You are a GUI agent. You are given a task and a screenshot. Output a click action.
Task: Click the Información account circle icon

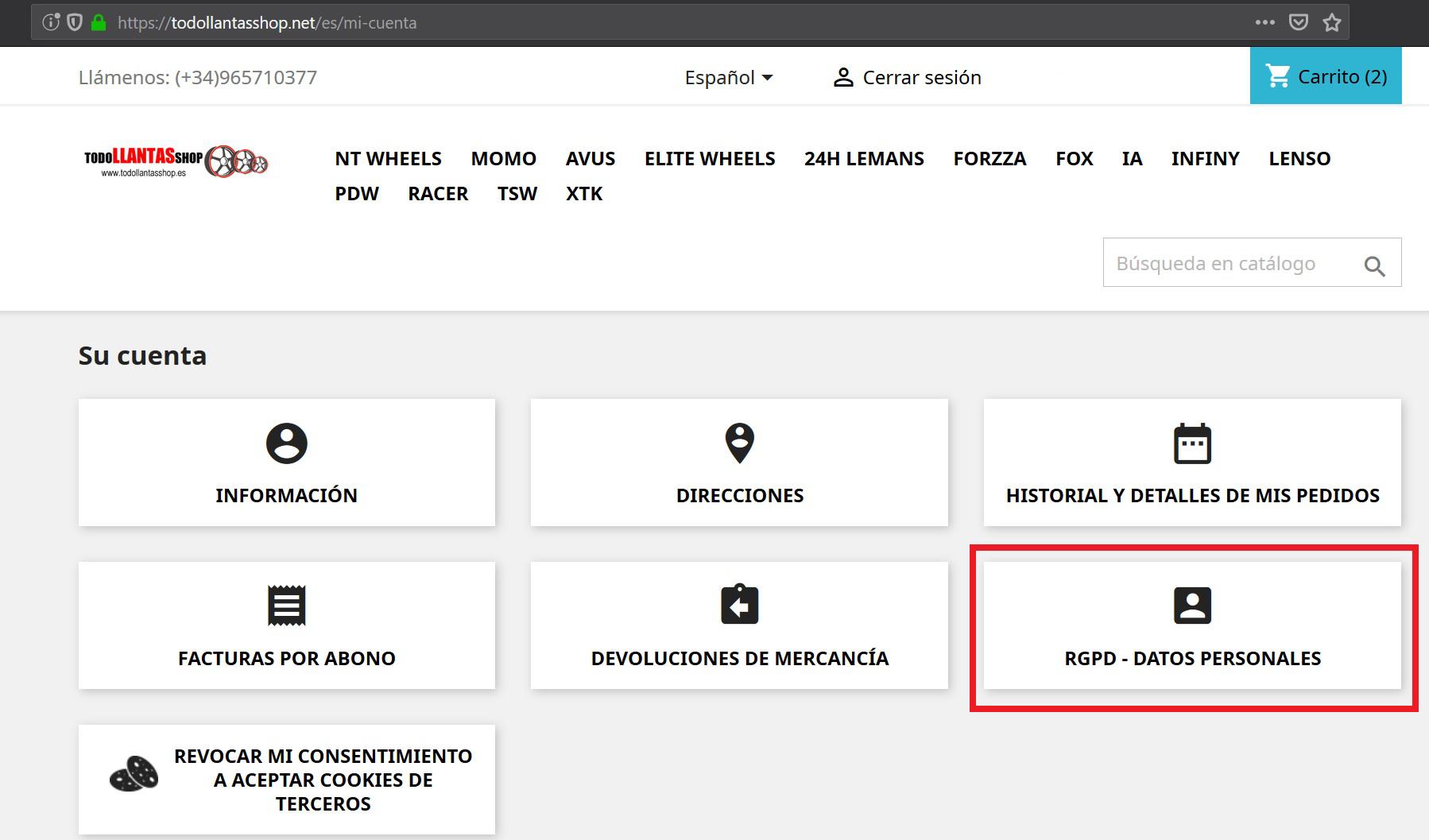[x=286, y=443]
